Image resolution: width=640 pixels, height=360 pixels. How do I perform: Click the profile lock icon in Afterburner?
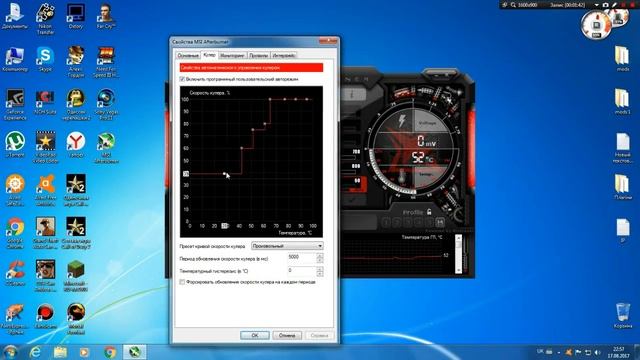[x=429, y=212]
